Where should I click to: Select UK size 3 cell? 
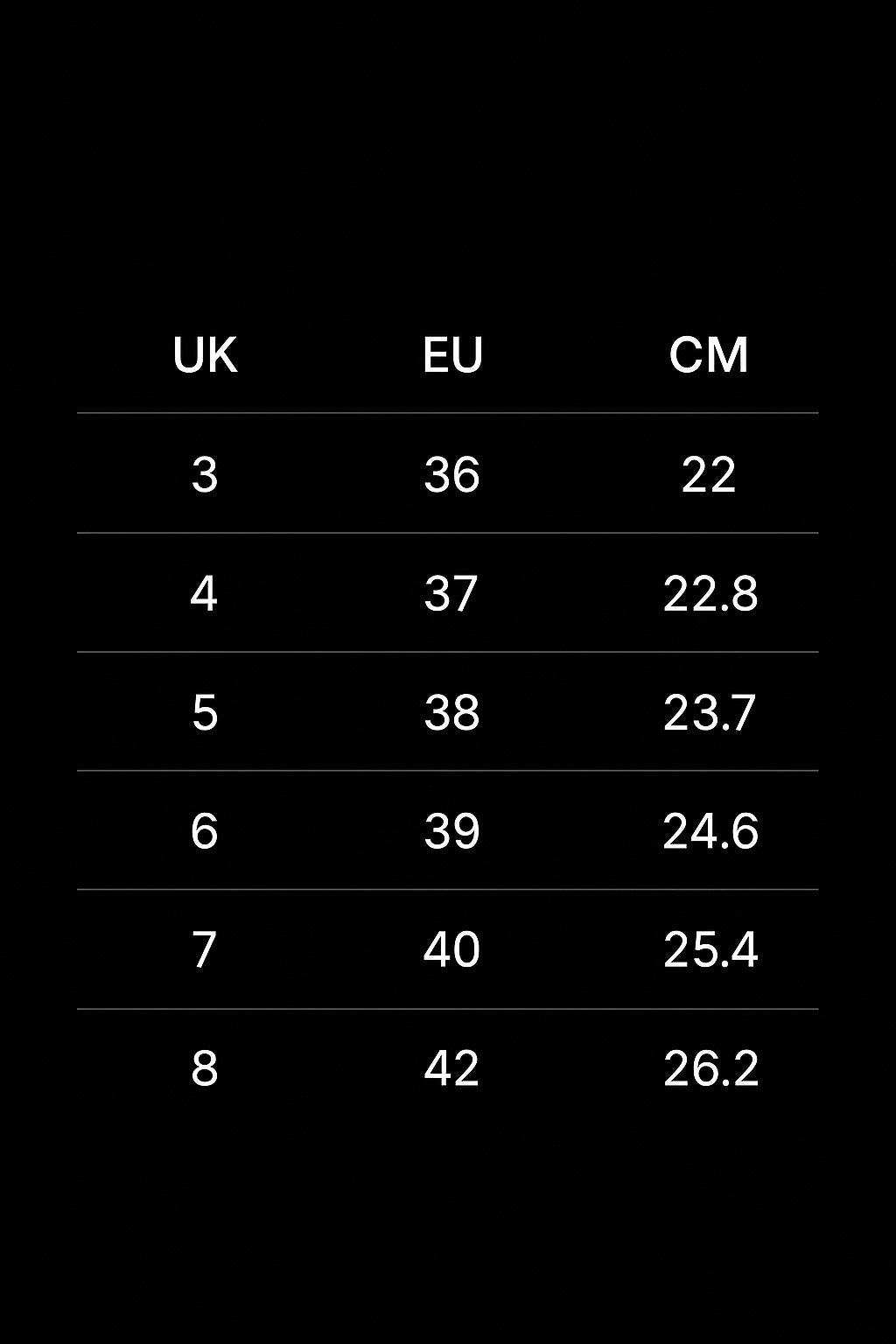click(205, 475)
